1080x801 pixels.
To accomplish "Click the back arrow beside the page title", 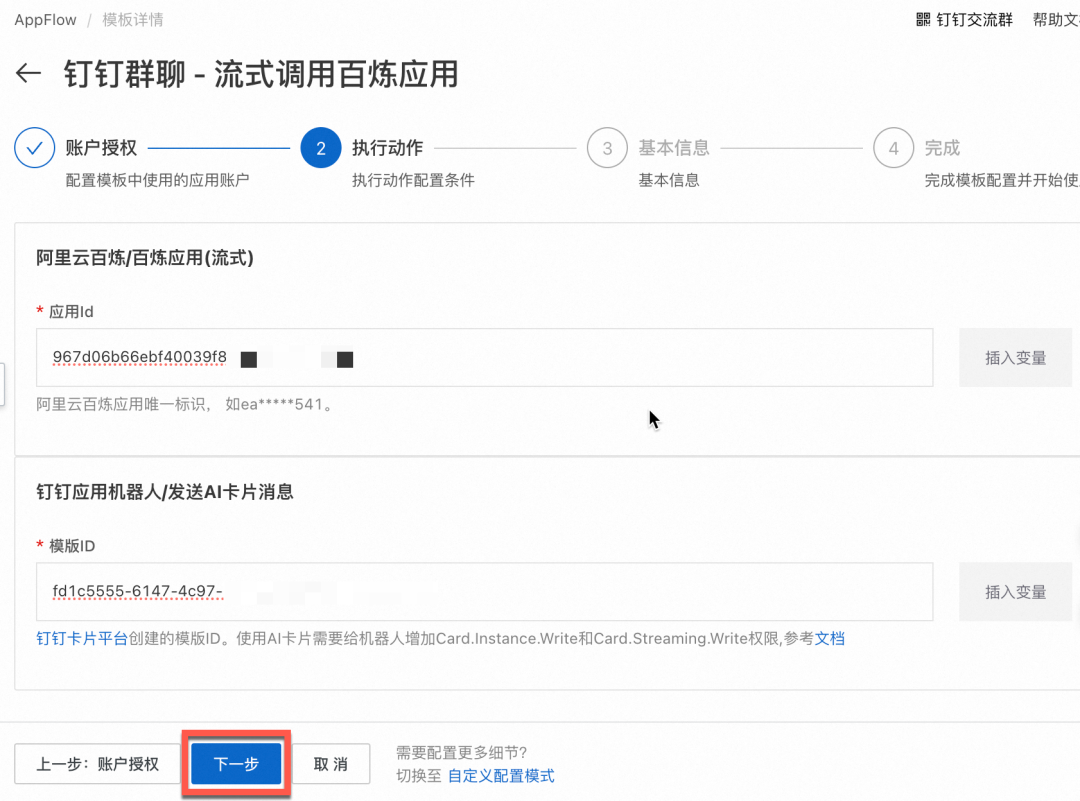I will [x=29, y=74].
